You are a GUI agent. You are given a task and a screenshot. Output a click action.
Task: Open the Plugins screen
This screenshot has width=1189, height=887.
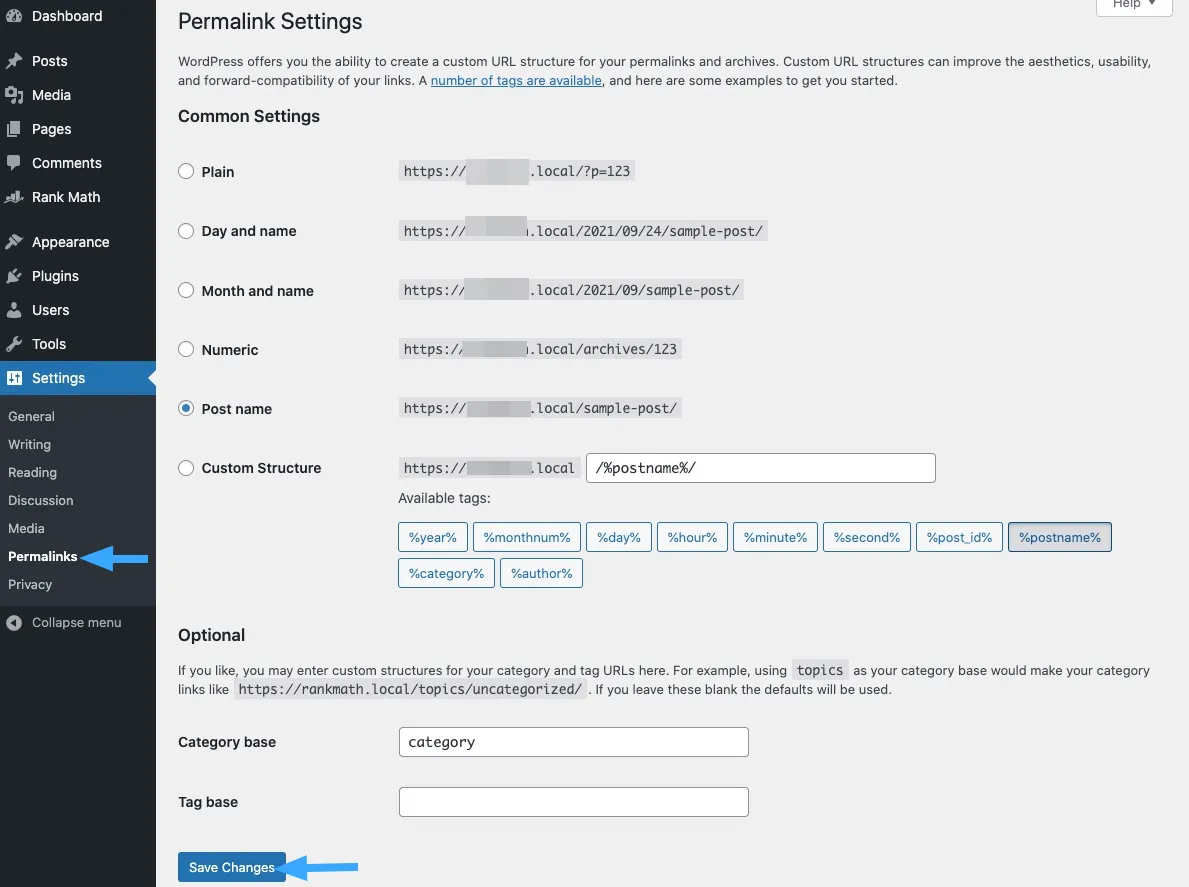click(x=58, y=276)
